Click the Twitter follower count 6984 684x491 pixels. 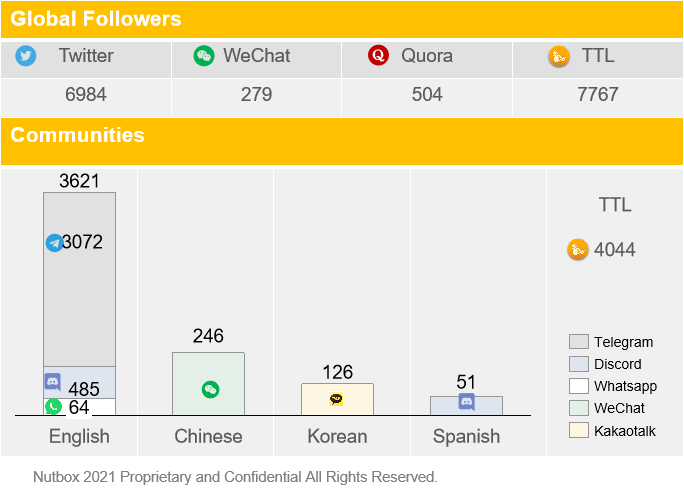point(86,94)
